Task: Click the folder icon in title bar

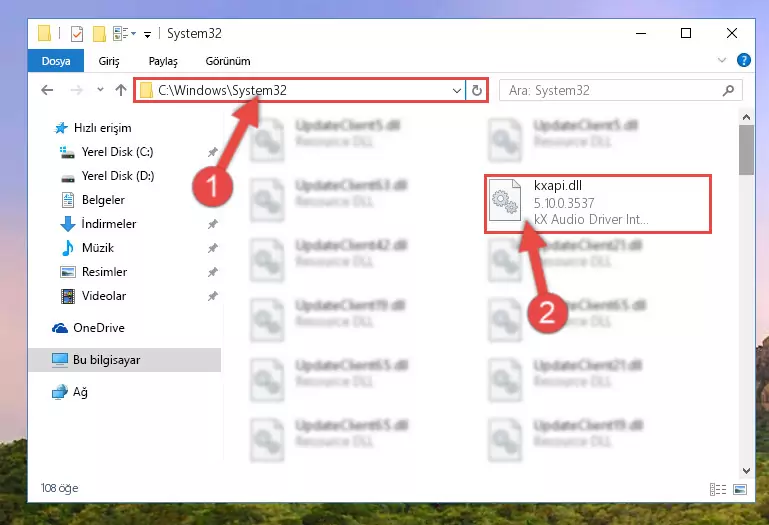Action: (44, 33)
